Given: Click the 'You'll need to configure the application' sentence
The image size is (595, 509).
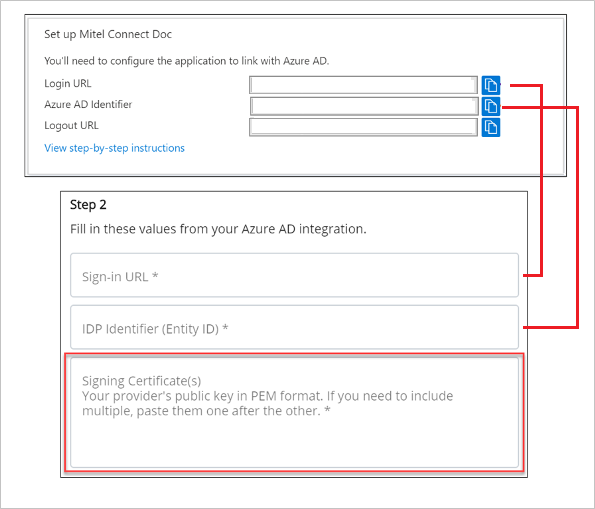Looking at the screenshot, I should pyautogui.click(x=186, y=61).
